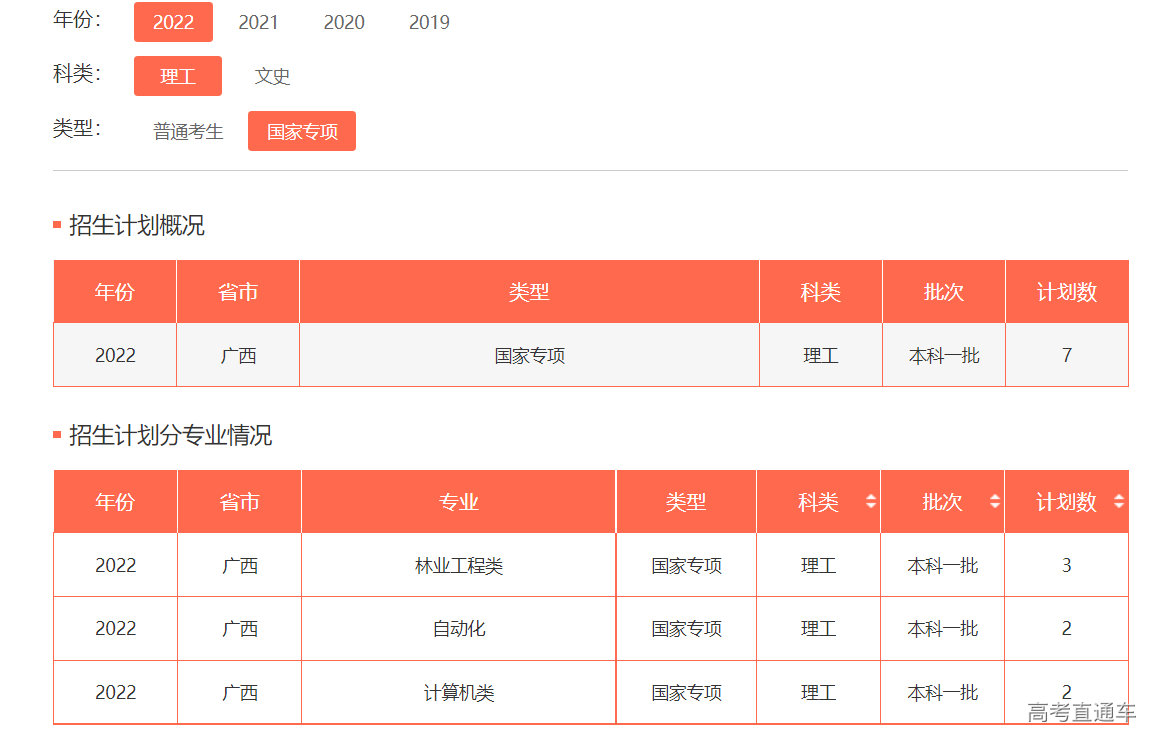Click the 招生计划分专业情况 section heading
This screenshot has width=1165, height=752.
170,436
